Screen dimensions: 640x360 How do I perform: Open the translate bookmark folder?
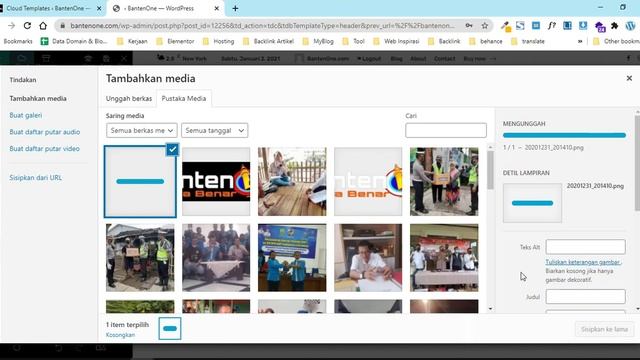pyautogui.click(x=528, y=41)
